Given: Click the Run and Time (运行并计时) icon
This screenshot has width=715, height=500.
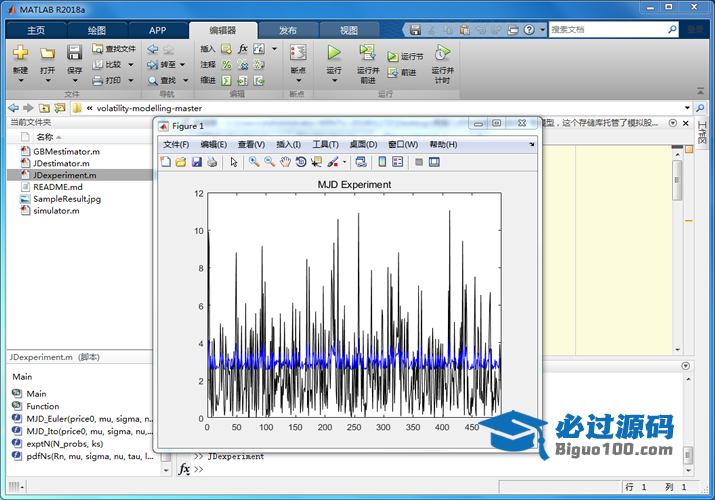Looking at the screenshot, I should (442, 52).
